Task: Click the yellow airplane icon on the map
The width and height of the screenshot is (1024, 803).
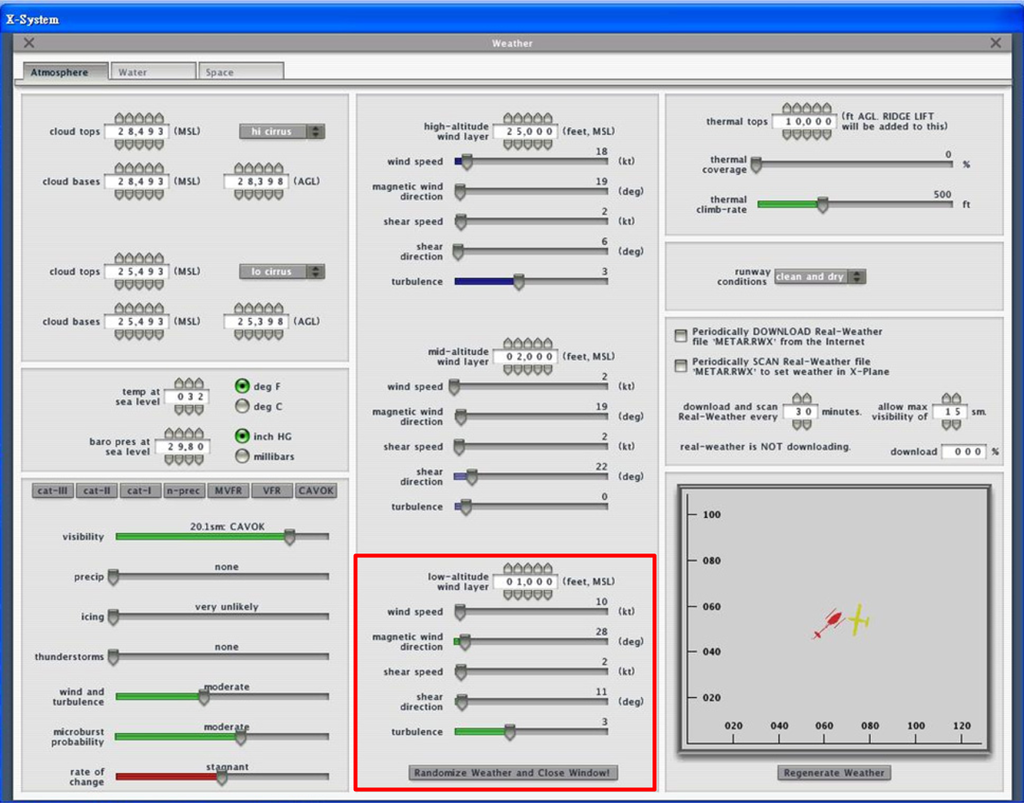Action: coord(858,622)
